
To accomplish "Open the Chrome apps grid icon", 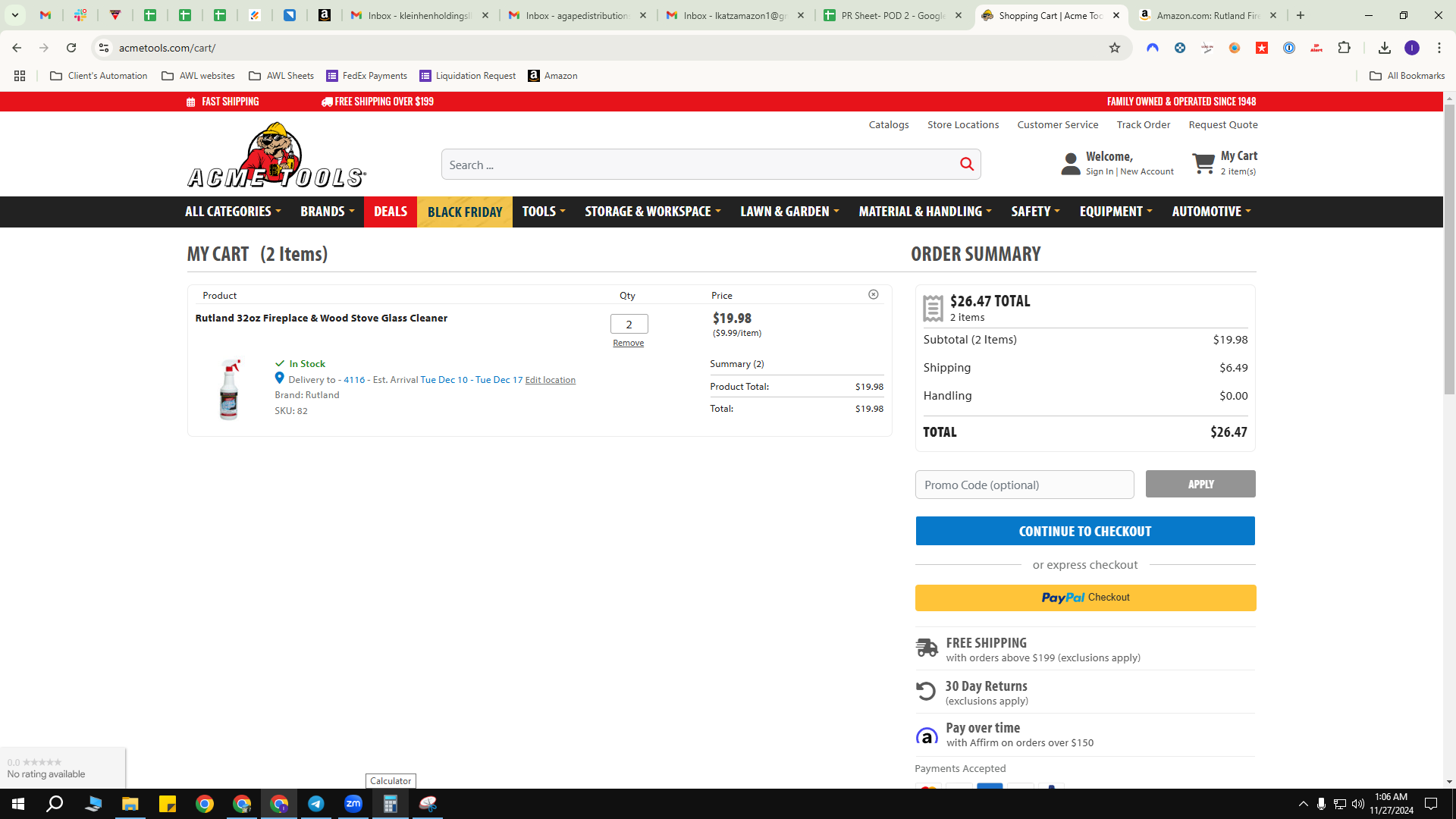I will tap(20, 76).
